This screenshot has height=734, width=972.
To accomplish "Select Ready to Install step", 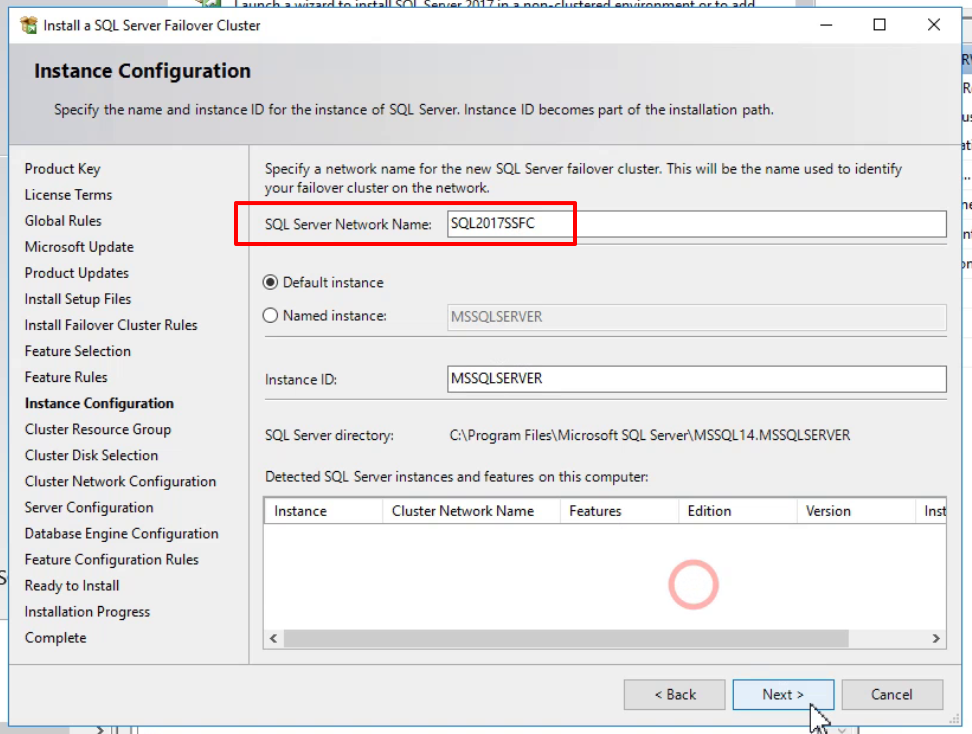I will pyautogui.click(x=72, y=585).
